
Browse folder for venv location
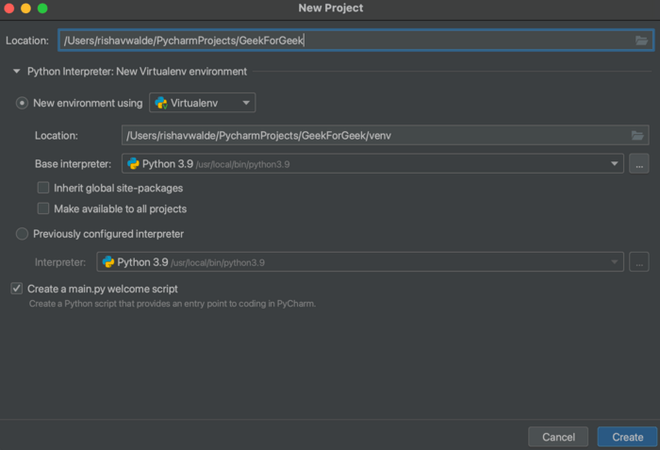point(638,136)
